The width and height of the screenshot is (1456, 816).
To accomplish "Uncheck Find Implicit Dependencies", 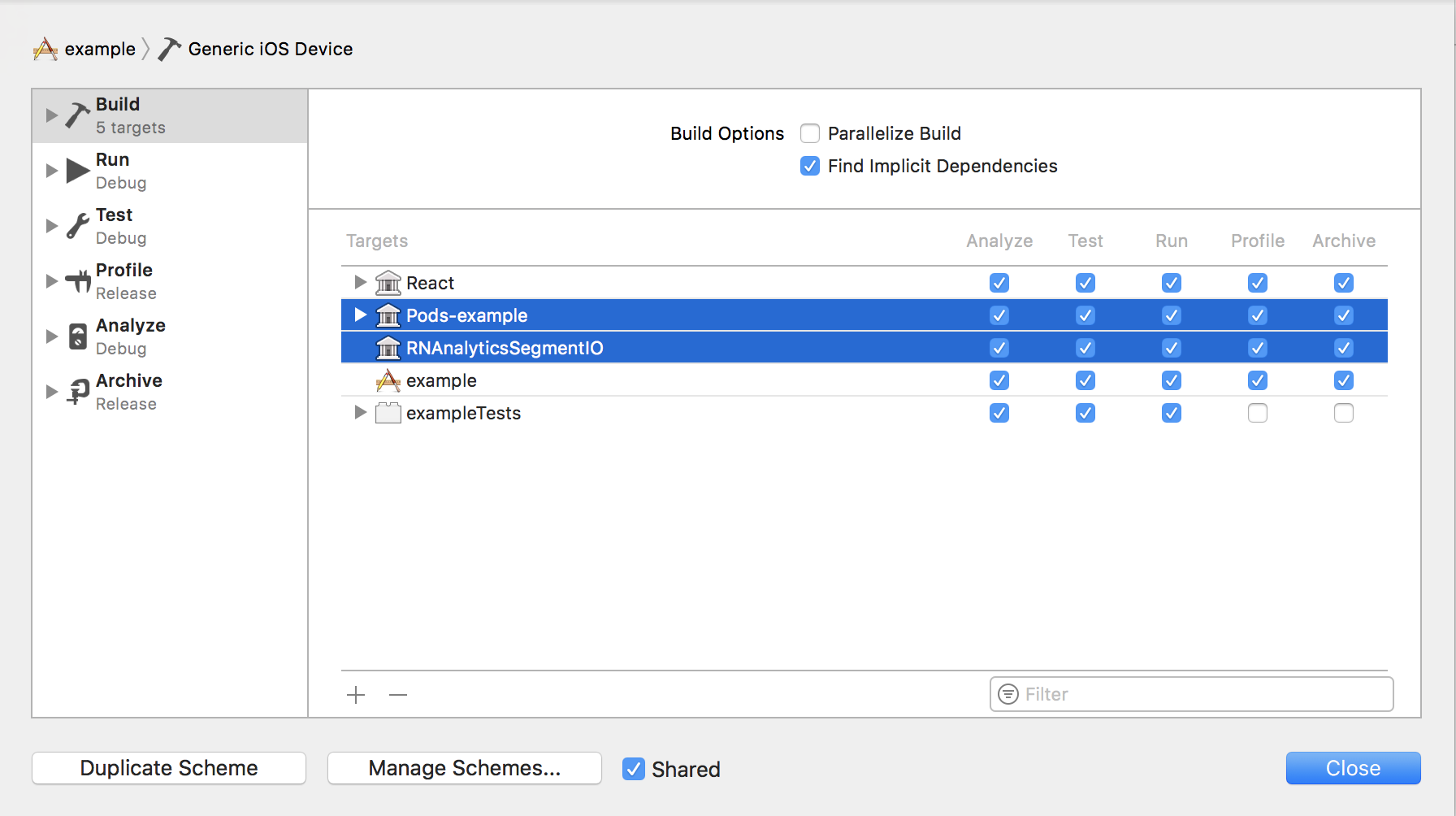I will coord(810,166).
